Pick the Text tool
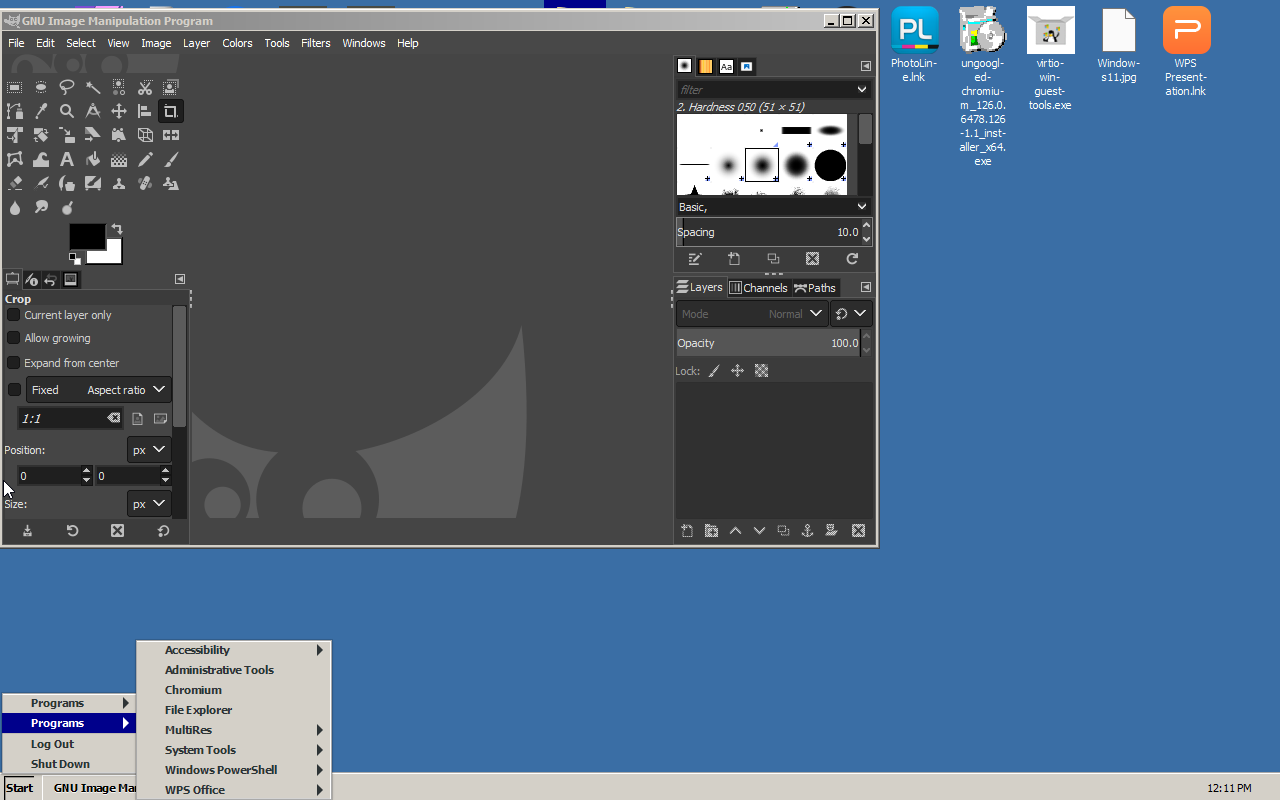The width and height of the screenshot is (1280, 800). click(67, 159)
